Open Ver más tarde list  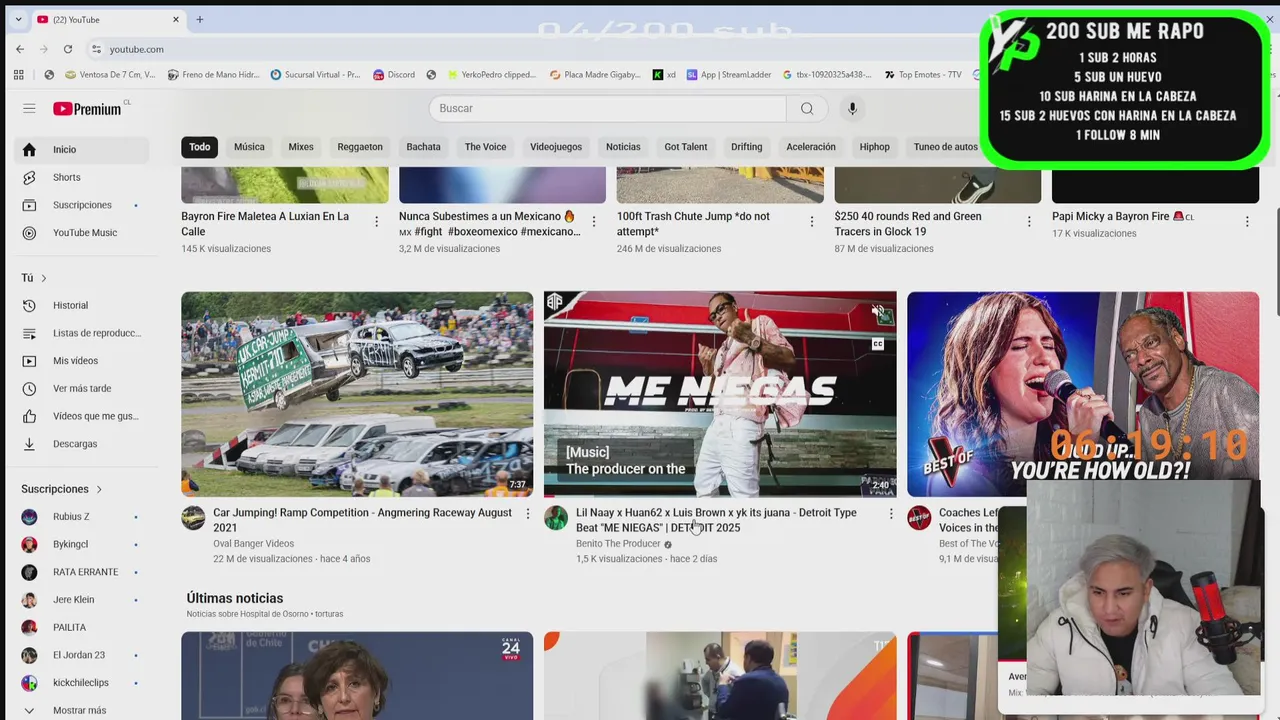pos(82,388)
